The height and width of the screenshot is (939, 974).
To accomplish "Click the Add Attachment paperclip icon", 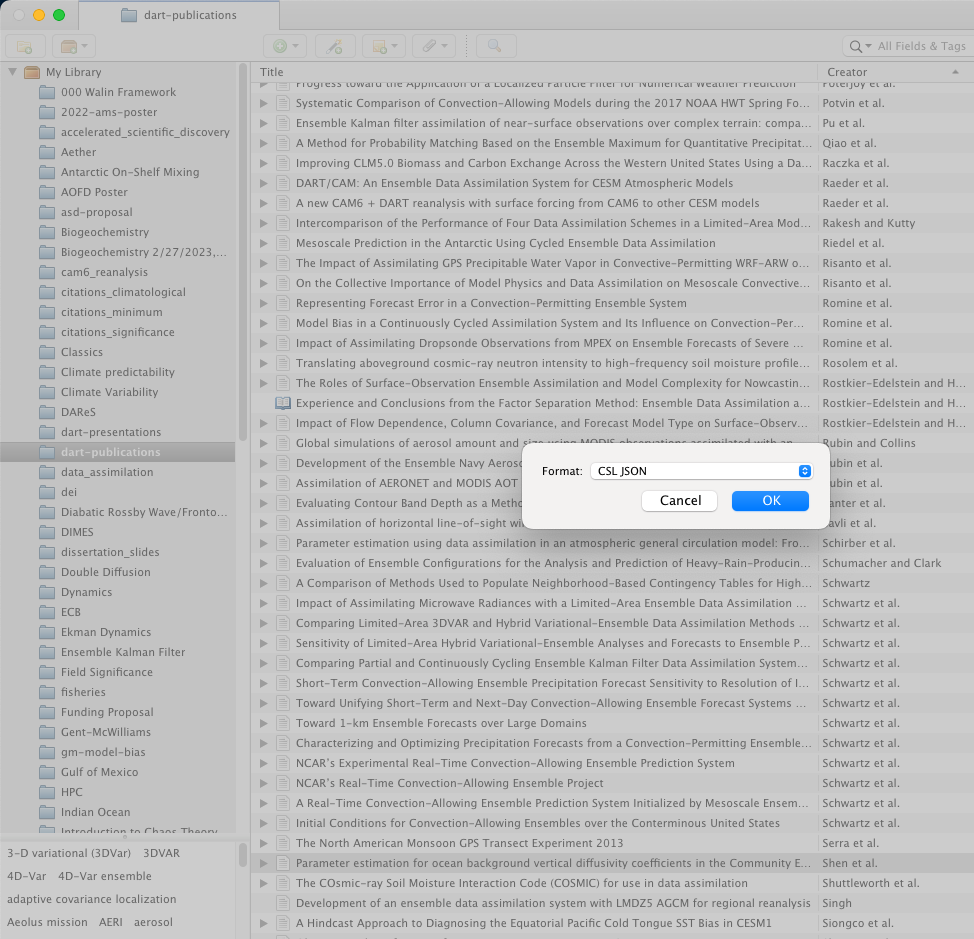I will (x=433, y=46).
